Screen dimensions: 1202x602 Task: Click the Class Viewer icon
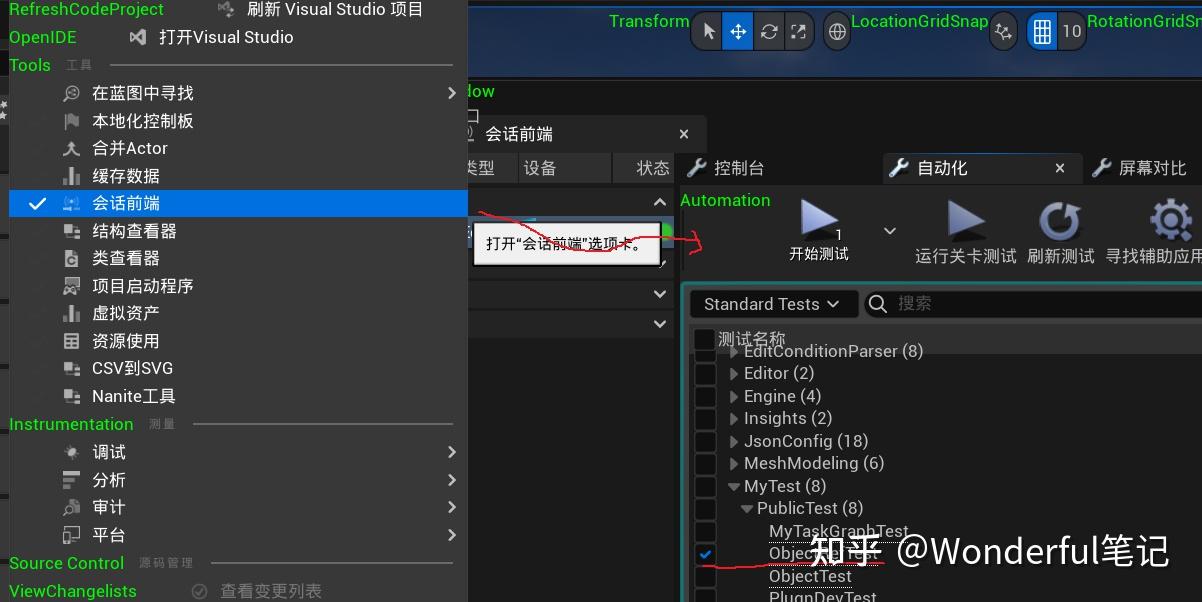72,258
